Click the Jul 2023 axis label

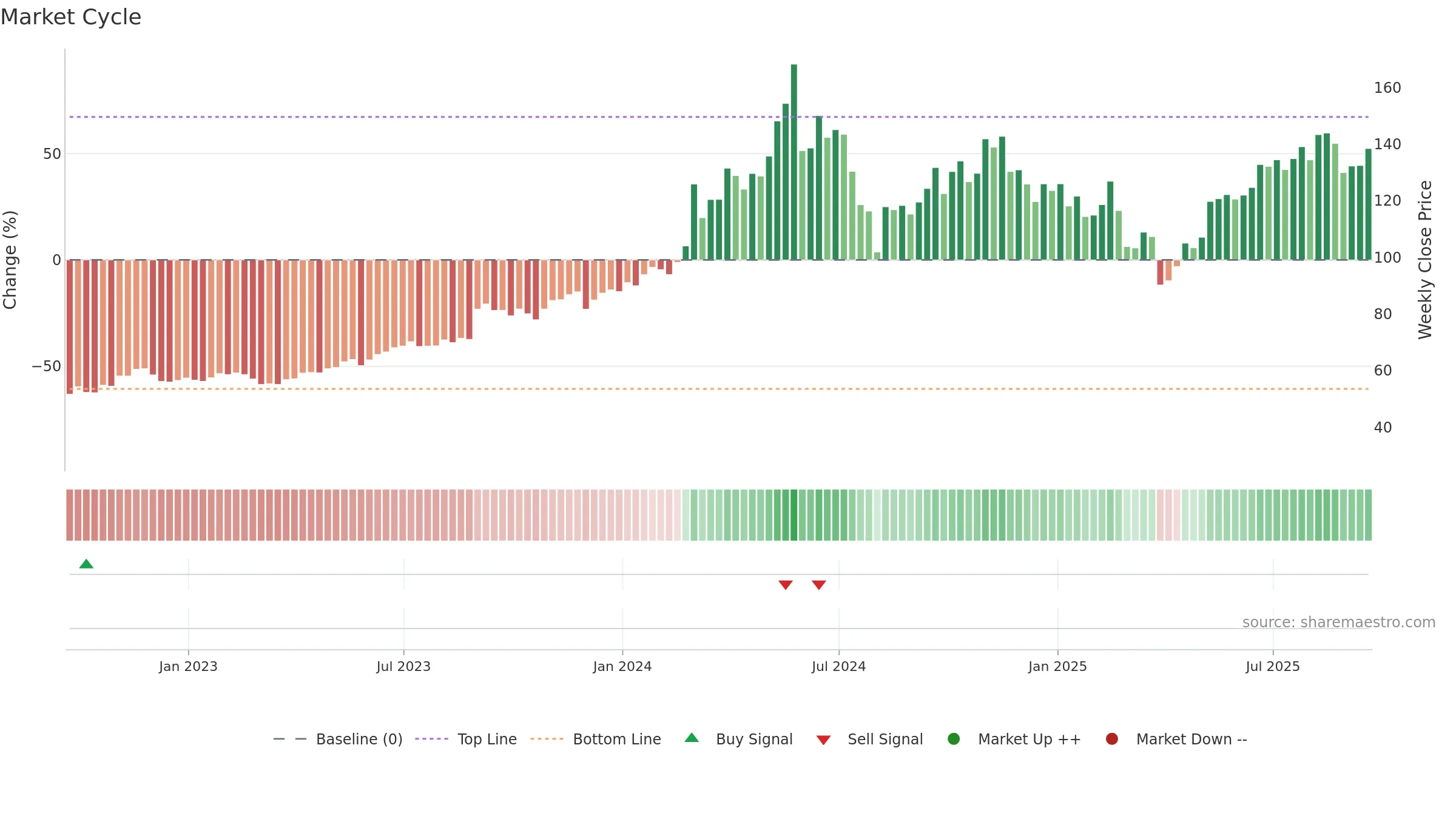click(403, 666)
